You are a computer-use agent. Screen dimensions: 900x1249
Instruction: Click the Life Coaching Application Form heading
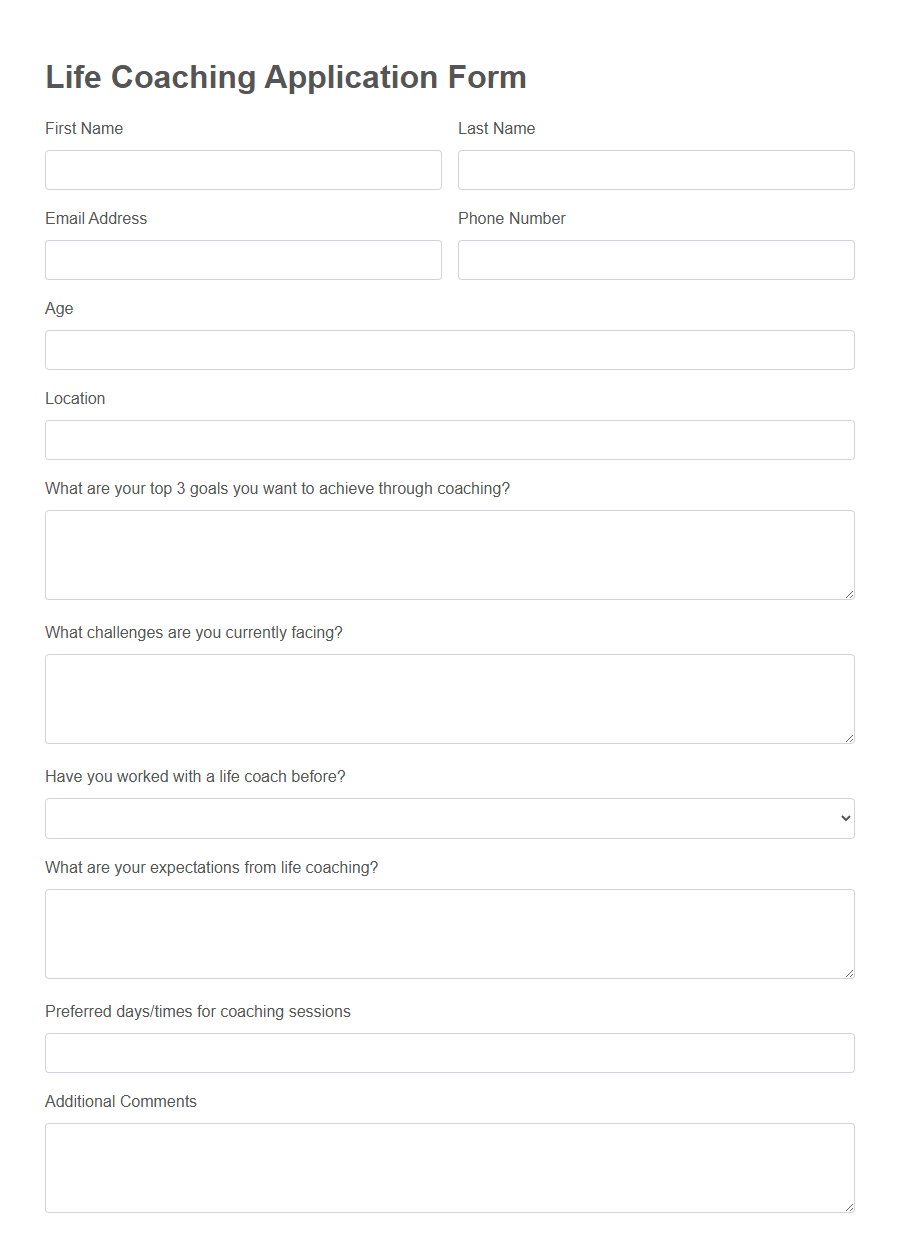click(285, 77)
